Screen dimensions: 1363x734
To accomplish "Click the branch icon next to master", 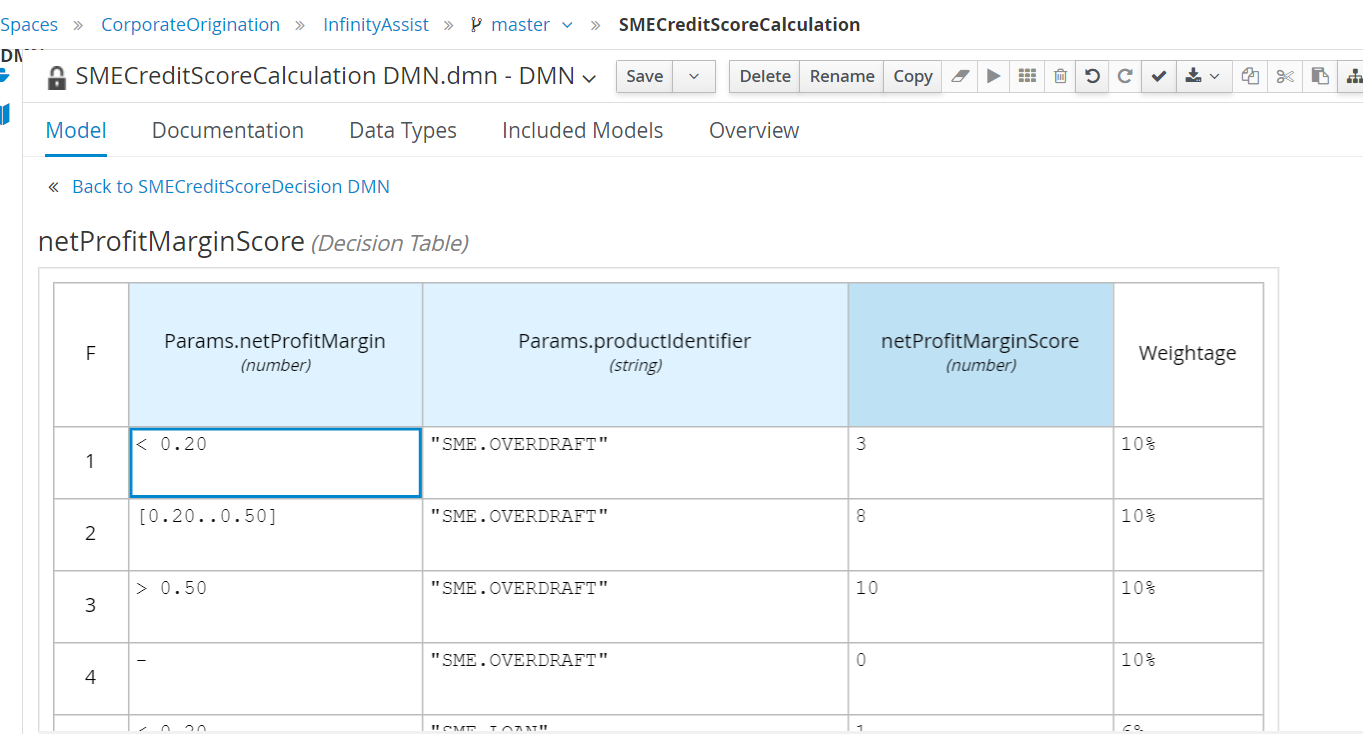I will 476,25.
